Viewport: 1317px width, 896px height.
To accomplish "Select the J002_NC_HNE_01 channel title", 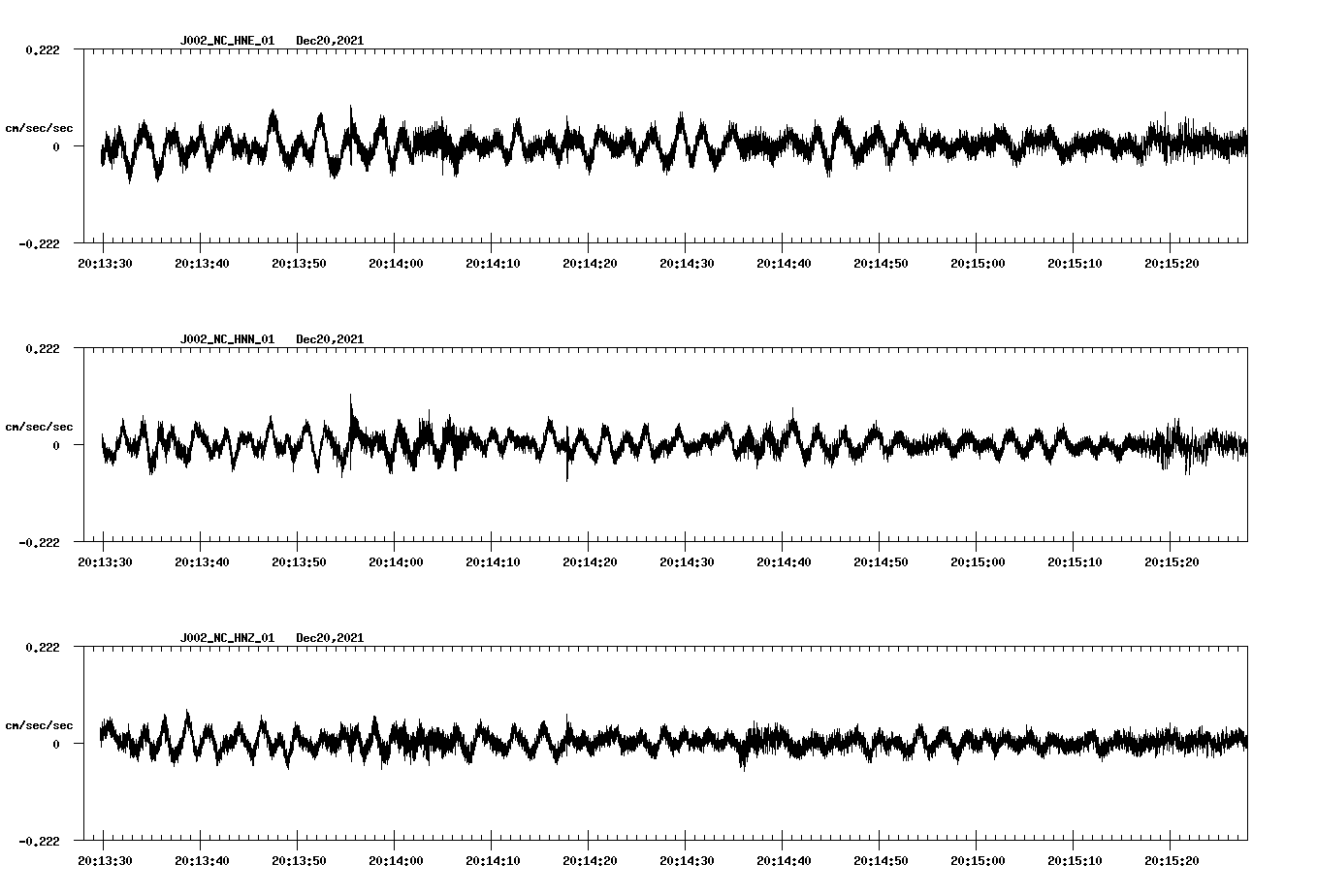I will (x=227, y=41).
